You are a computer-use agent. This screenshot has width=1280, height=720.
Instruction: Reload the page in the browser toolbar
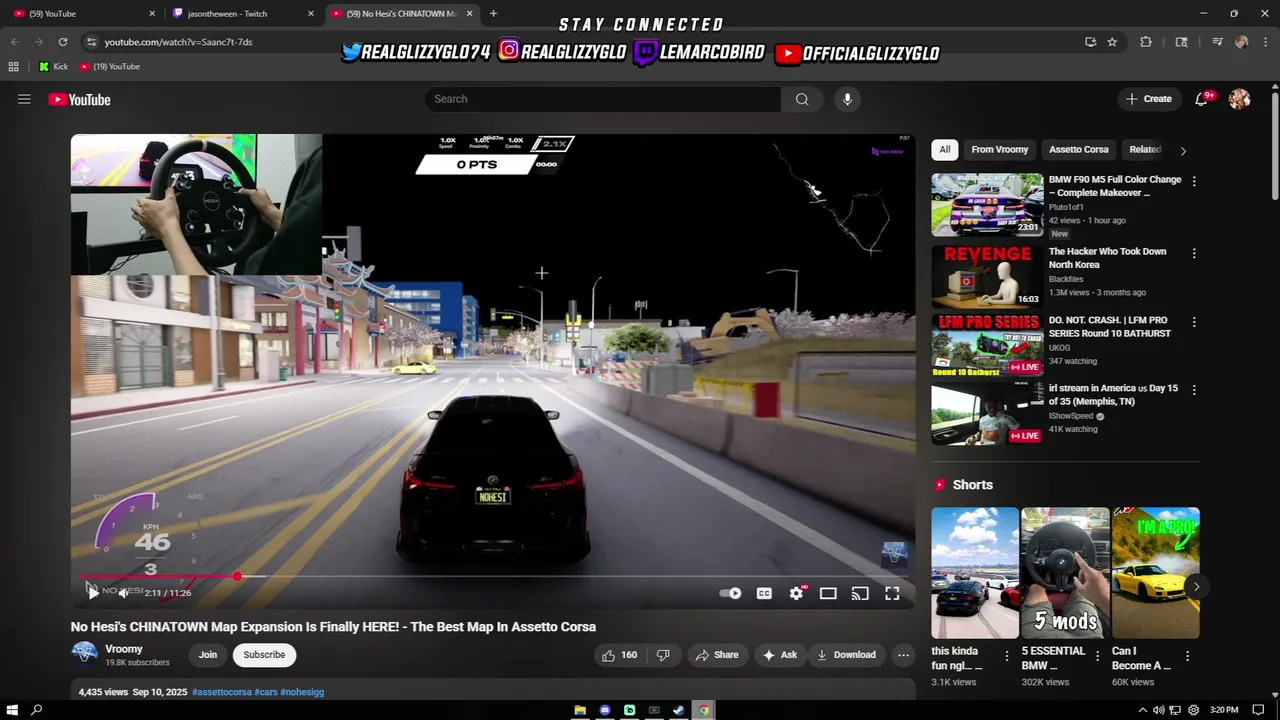63,42
